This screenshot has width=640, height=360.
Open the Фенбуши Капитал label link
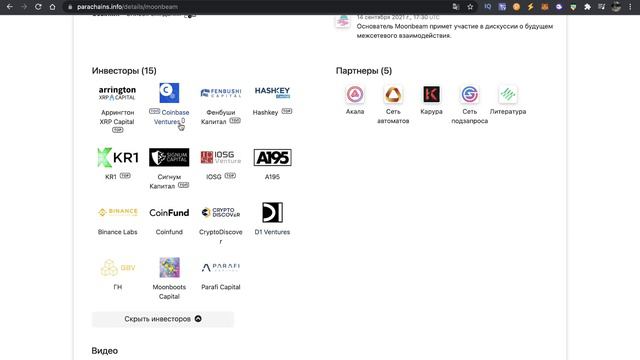(x=217, y=117)
